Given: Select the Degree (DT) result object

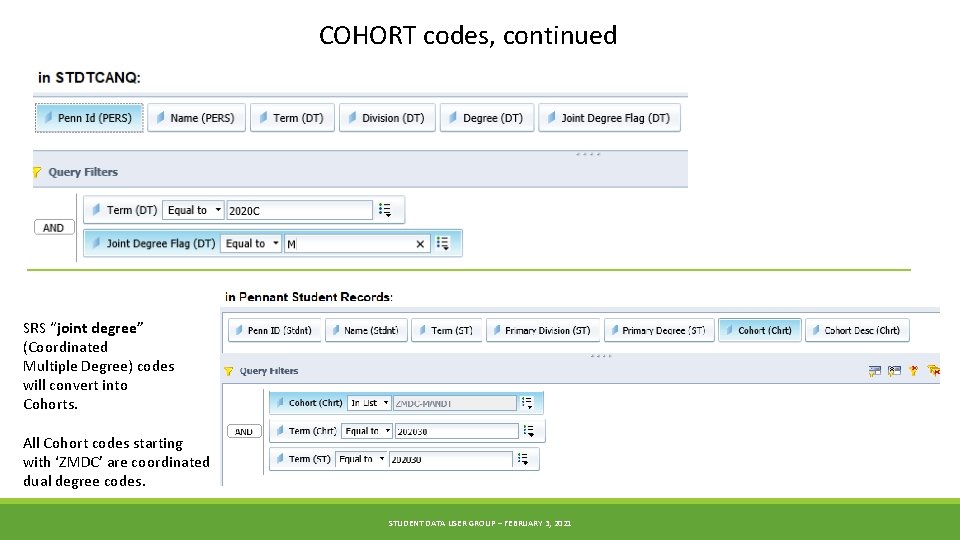Looking at the screenshot, I should pos(487,118).
